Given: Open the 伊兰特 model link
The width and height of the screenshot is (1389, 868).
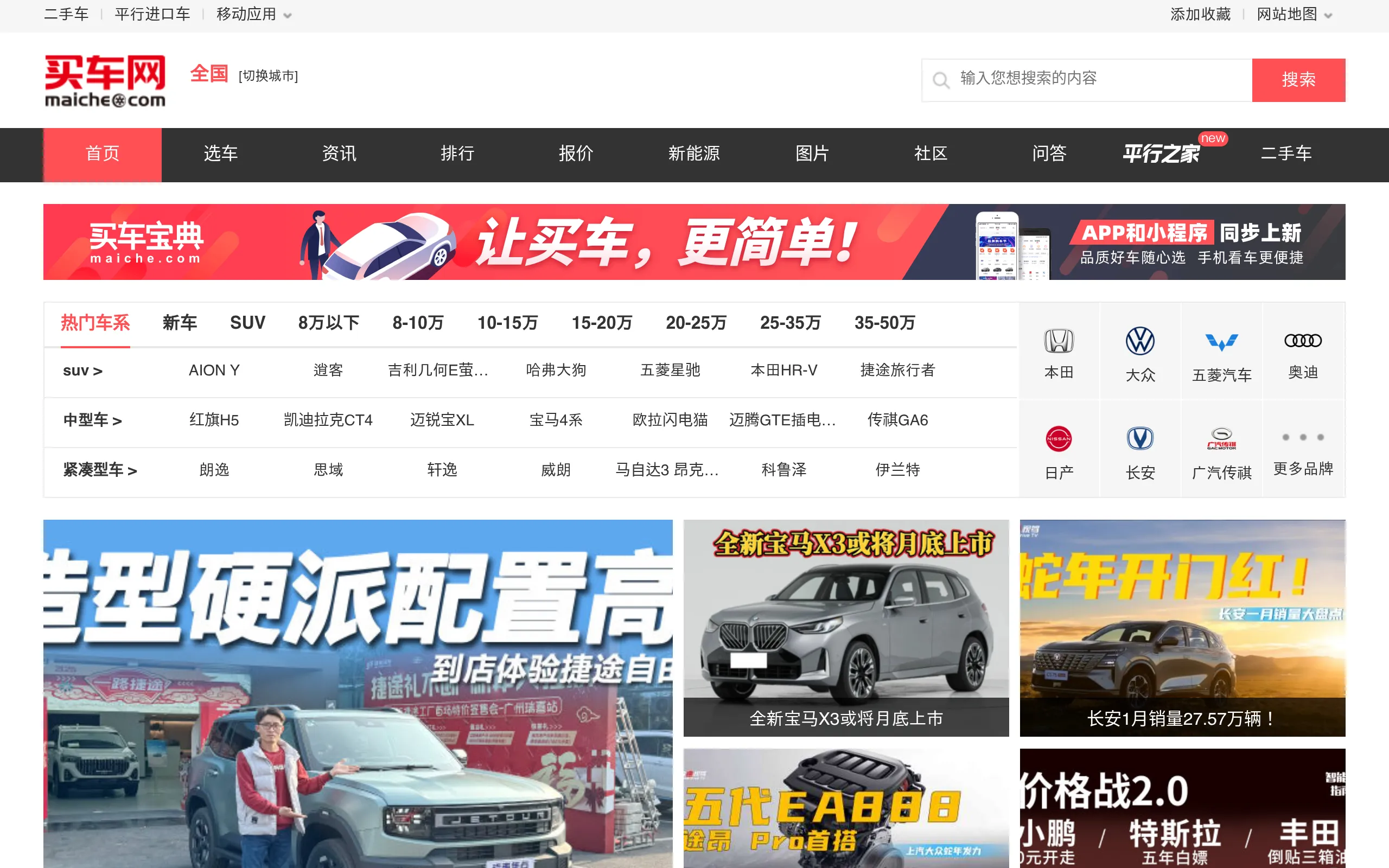Looking at the screenshot, I should [897, 470].
